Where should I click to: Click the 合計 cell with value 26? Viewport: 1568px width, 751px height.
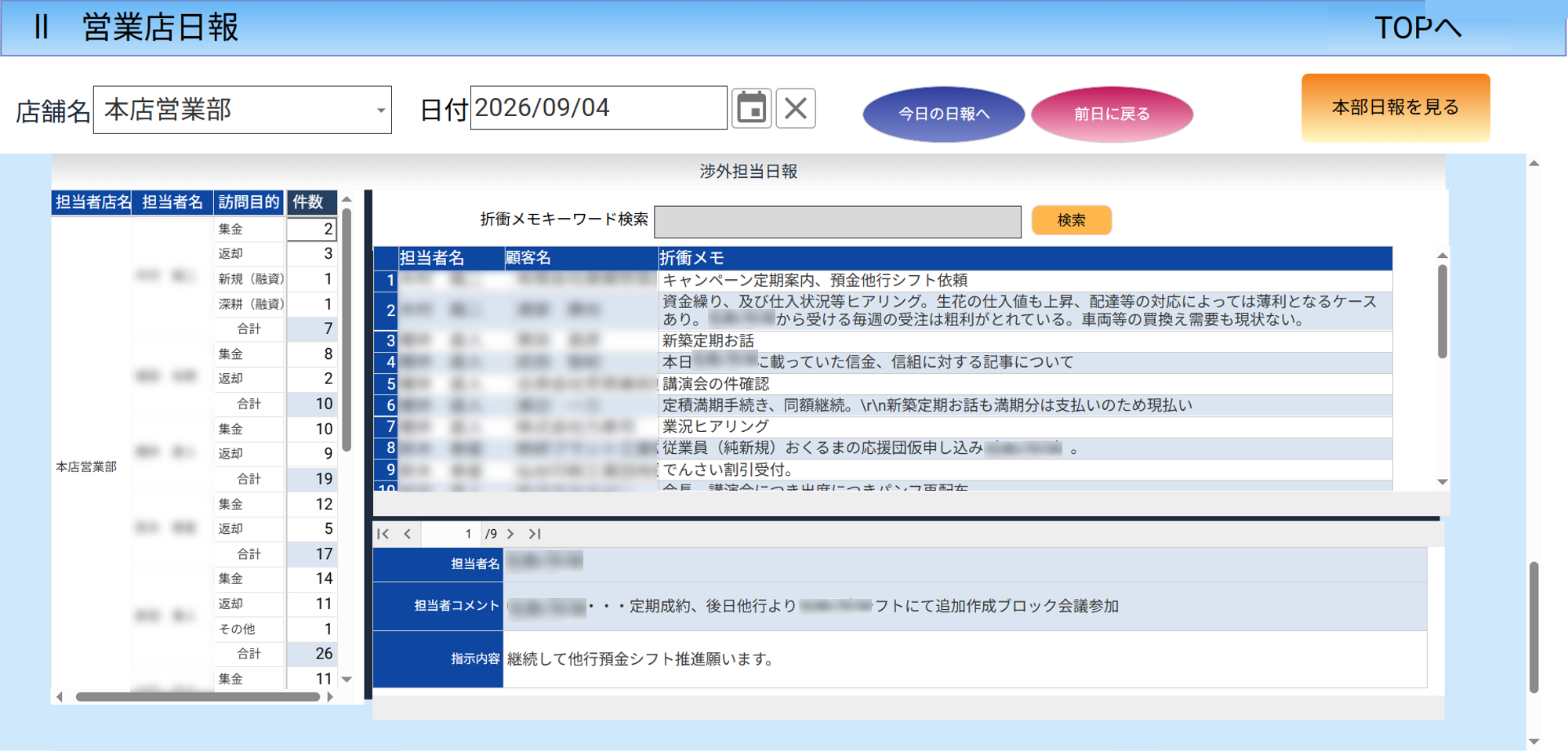tap(312, 654)
